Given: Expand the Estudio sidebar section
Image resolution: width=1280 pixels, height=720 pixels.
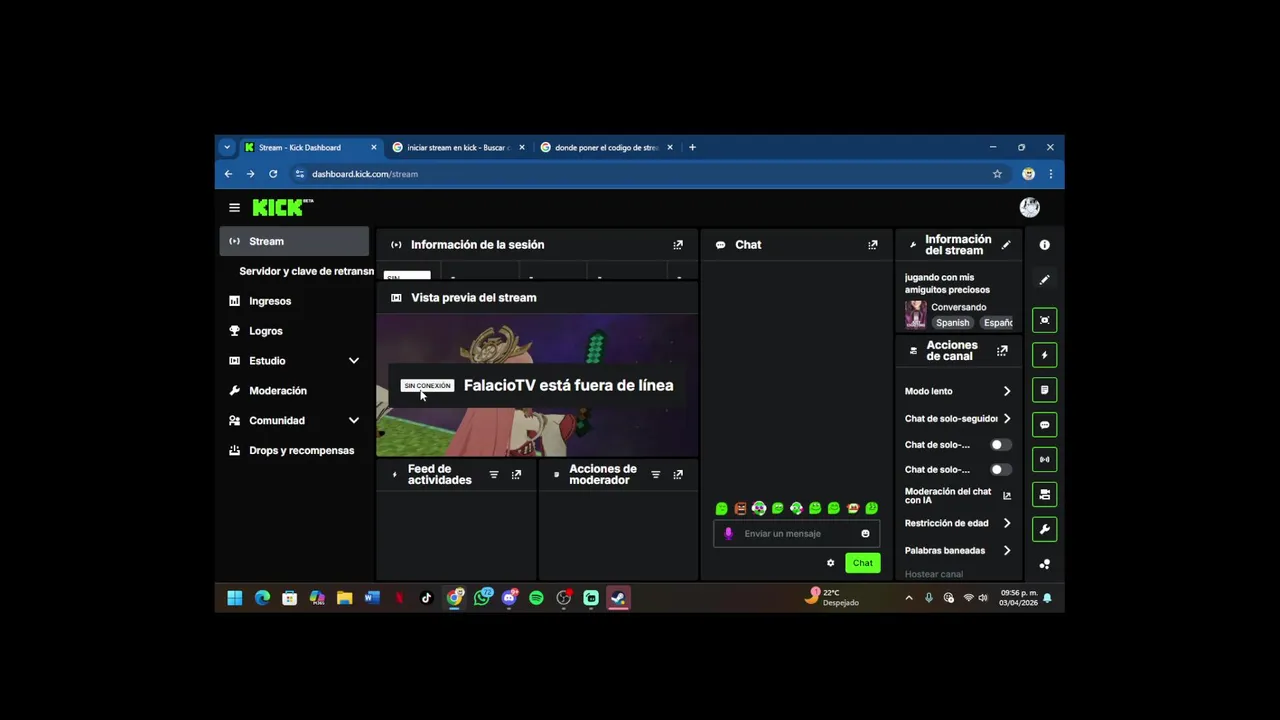Looking at the screenshot, I should 353,361.
